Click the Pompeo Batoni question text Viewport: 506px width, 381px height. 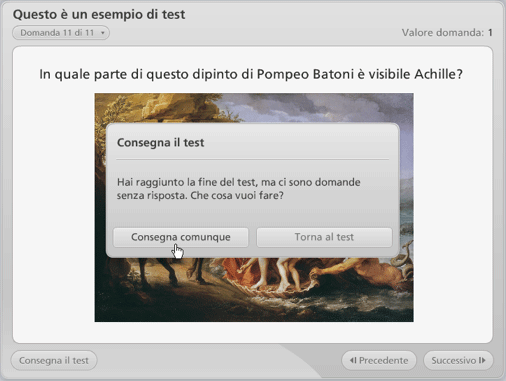coord(251,74)
